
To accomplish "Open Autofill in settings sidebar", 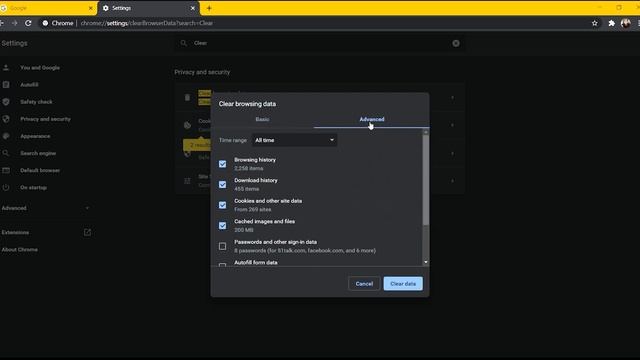I will (x=29, y=84).
